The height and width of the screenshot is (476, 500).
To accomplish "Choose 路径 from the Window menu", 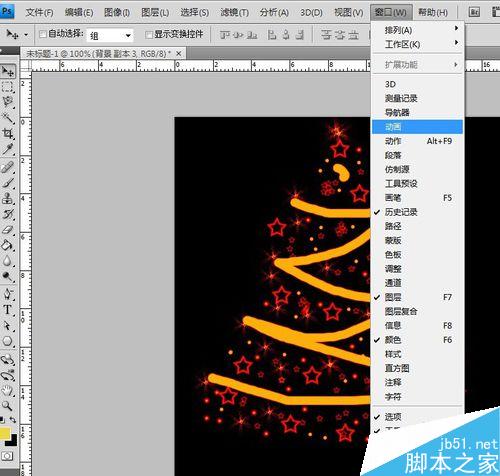I will [417, 226].
